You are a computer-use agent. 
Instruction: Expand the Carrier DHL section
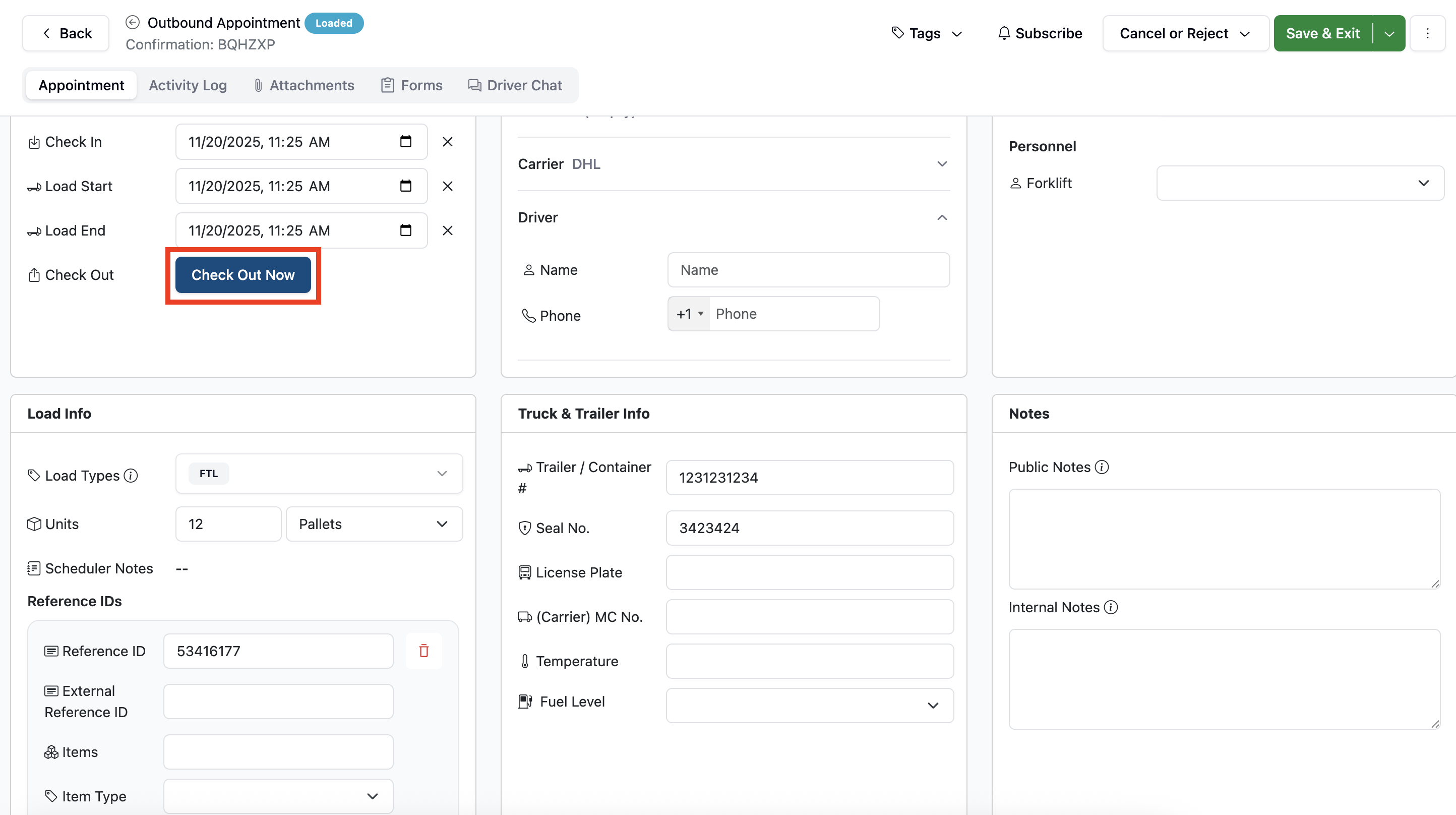(x=734, y=164)
